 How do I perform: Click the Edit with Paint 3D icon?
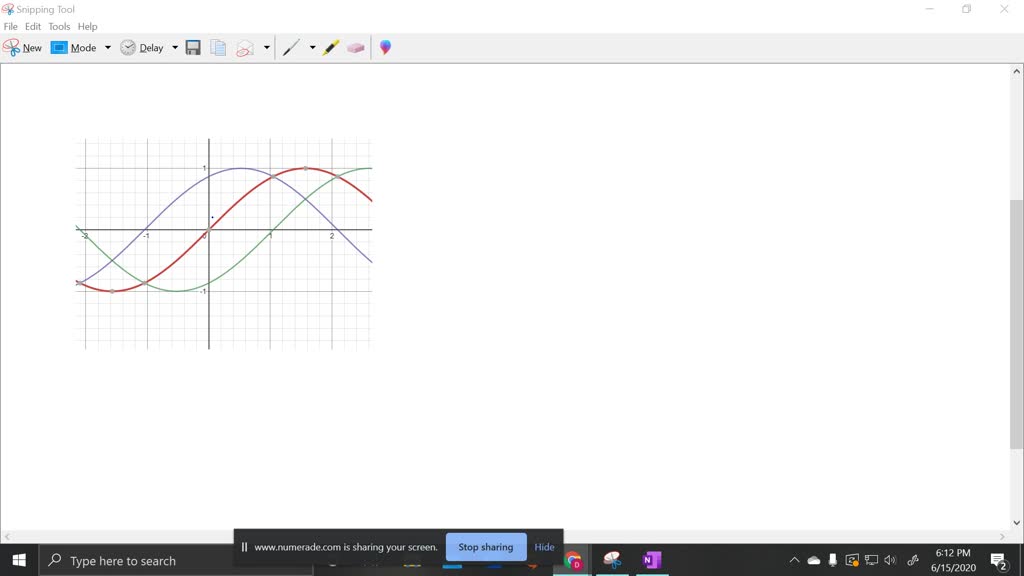[385, 47]
